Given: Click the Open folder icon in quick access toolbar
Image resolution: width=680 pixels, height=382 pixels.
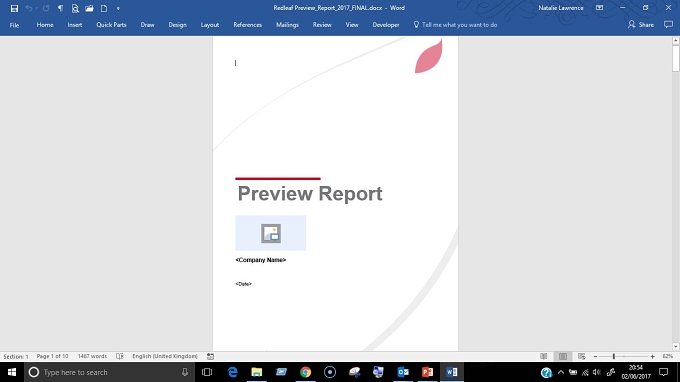Looking at the screenshot, I should pos(89,8).
